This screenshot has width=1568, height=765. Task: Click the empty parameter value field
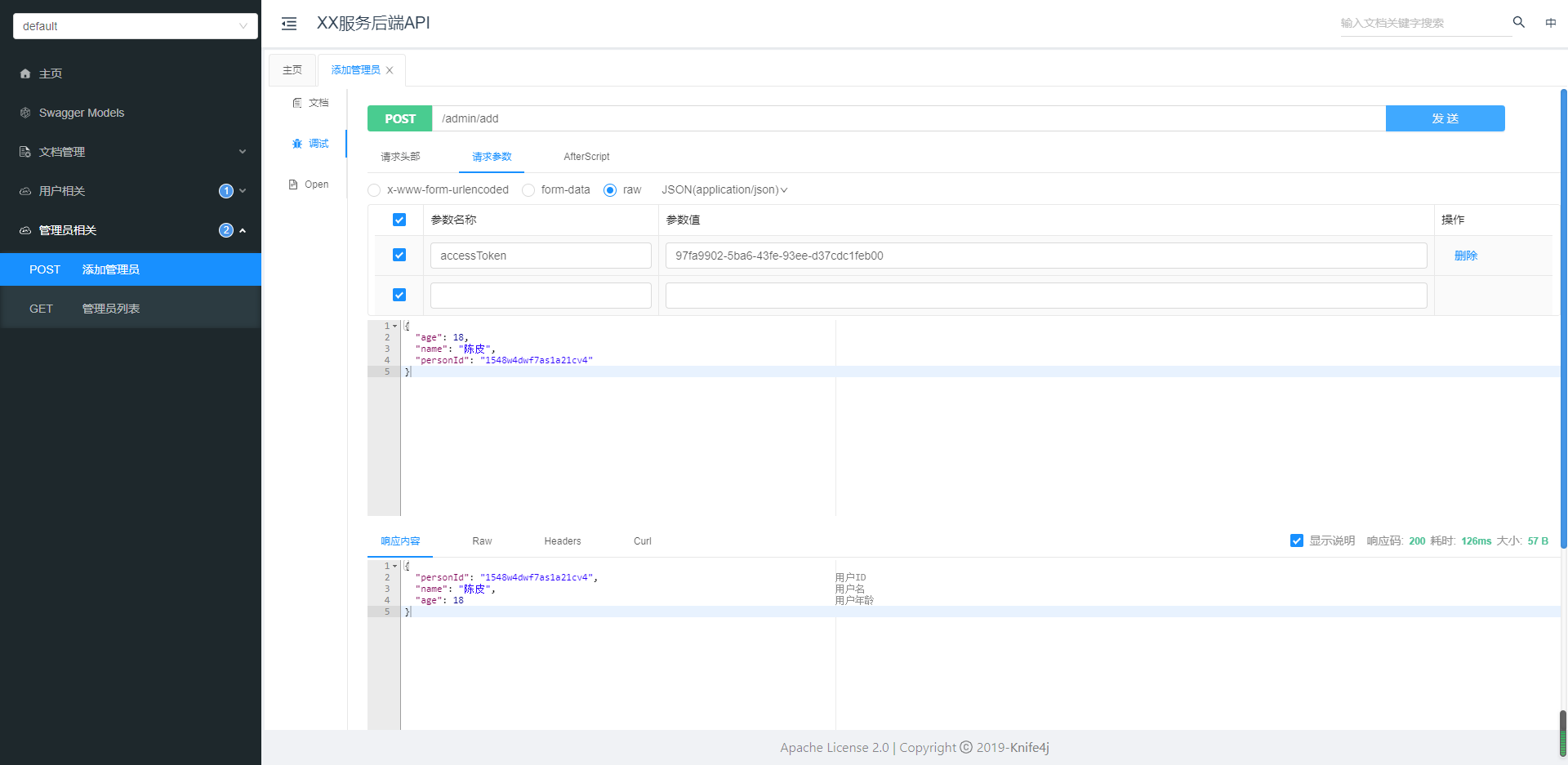point(1046,296)
